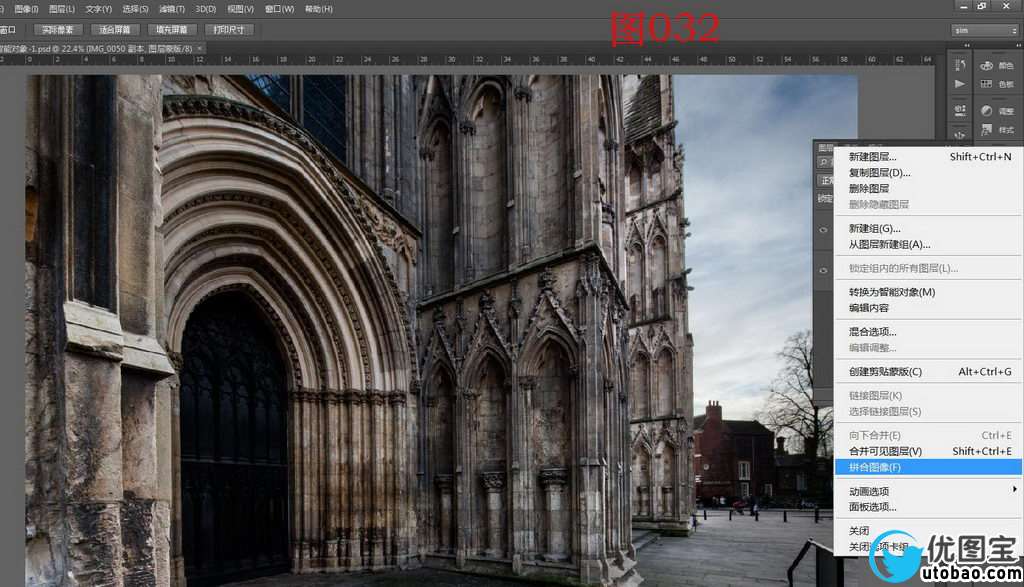Open the History panel icon

click(960, 65)
